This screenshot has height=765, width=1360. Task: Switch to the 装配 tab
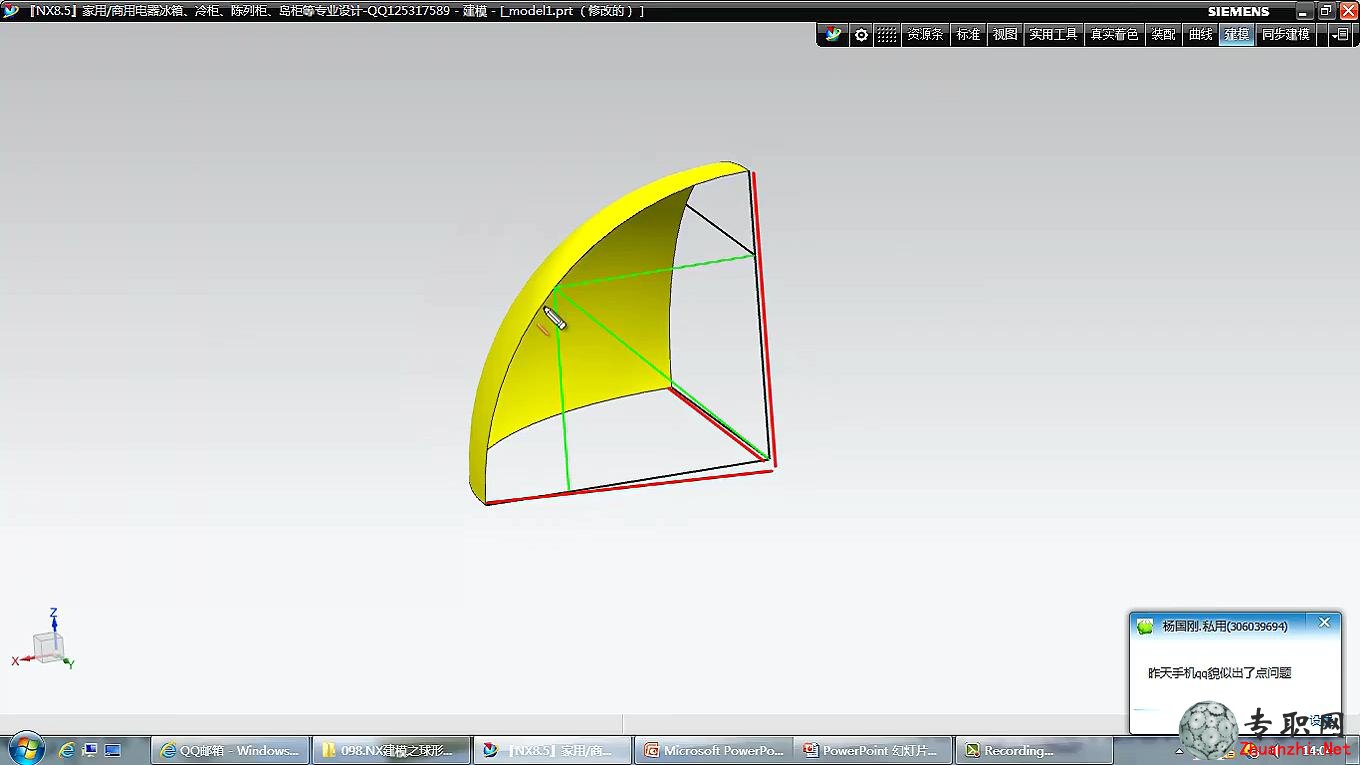pos(1164,35)
